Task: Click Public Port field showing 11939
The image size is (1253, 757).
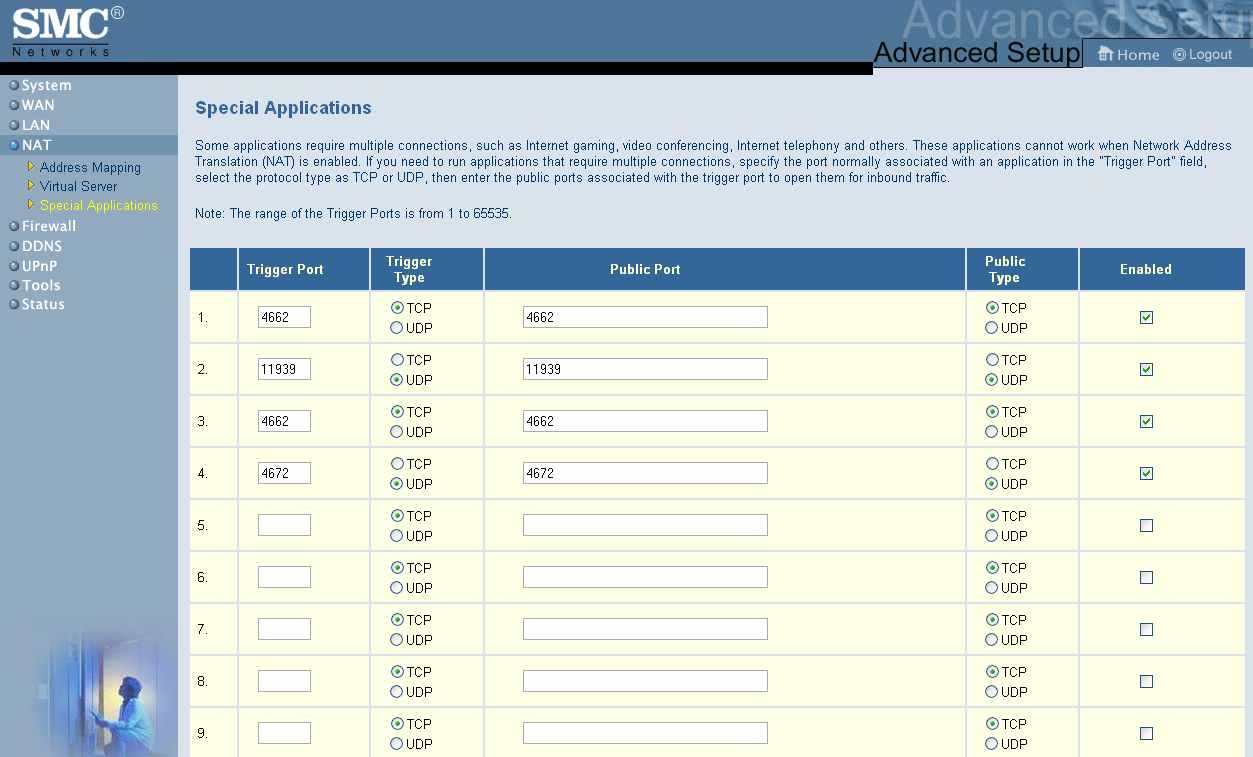Action: click(645, 369)
